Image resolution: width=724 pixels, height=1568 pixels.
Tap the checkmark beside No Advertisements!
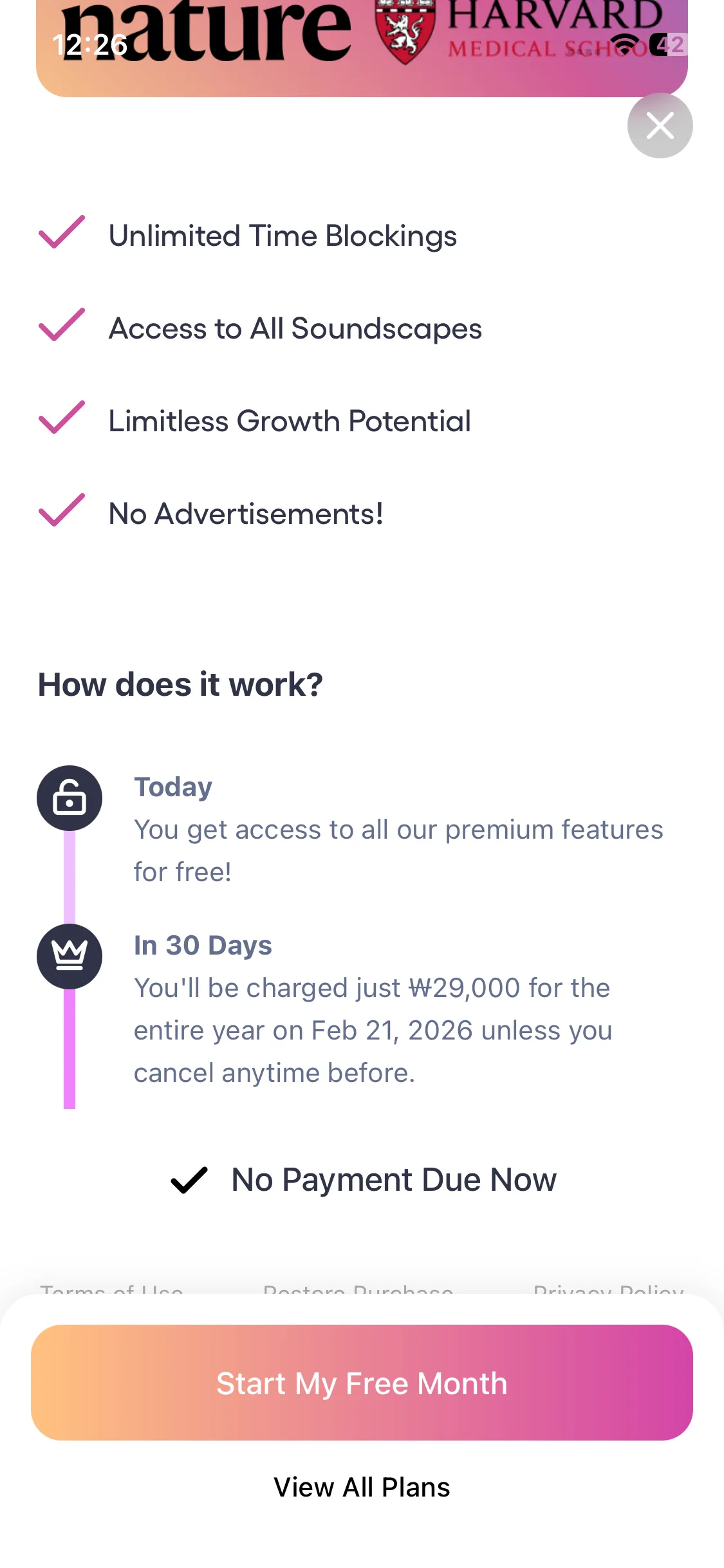pyautogui.click(x=62, y=510)
